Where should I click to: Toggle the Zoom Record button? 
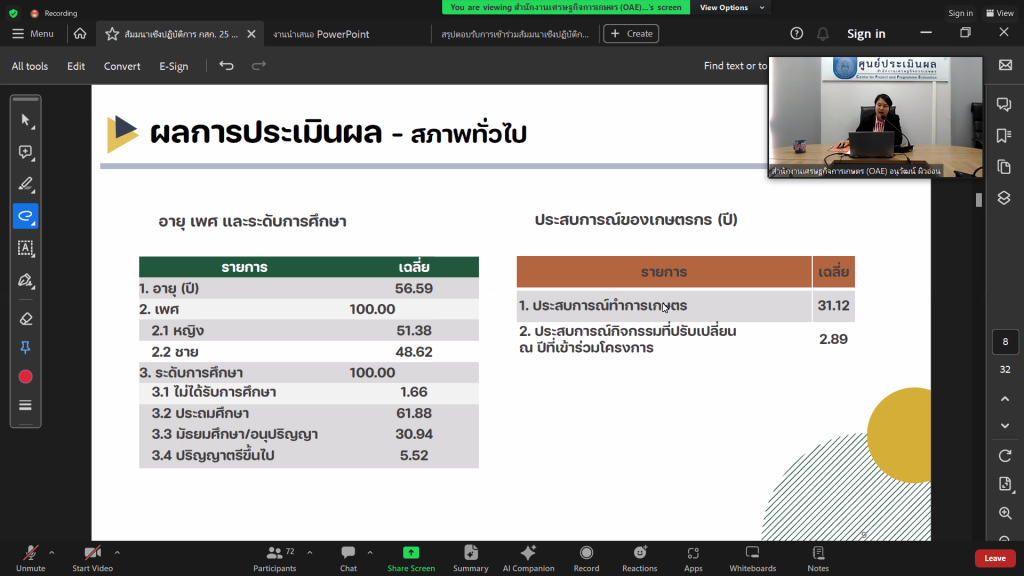[x=586, y=559]
